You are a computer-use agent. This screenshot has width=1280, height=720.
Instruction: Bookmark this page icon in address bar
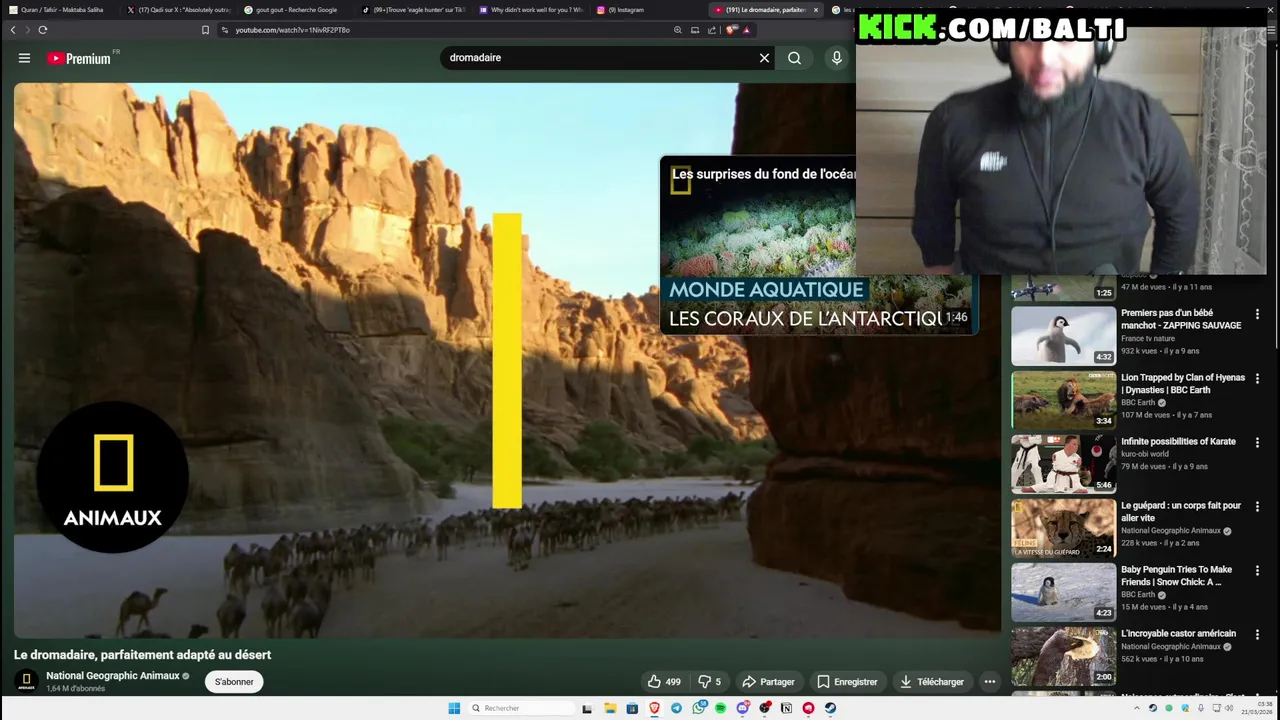(x=205, y=30)
